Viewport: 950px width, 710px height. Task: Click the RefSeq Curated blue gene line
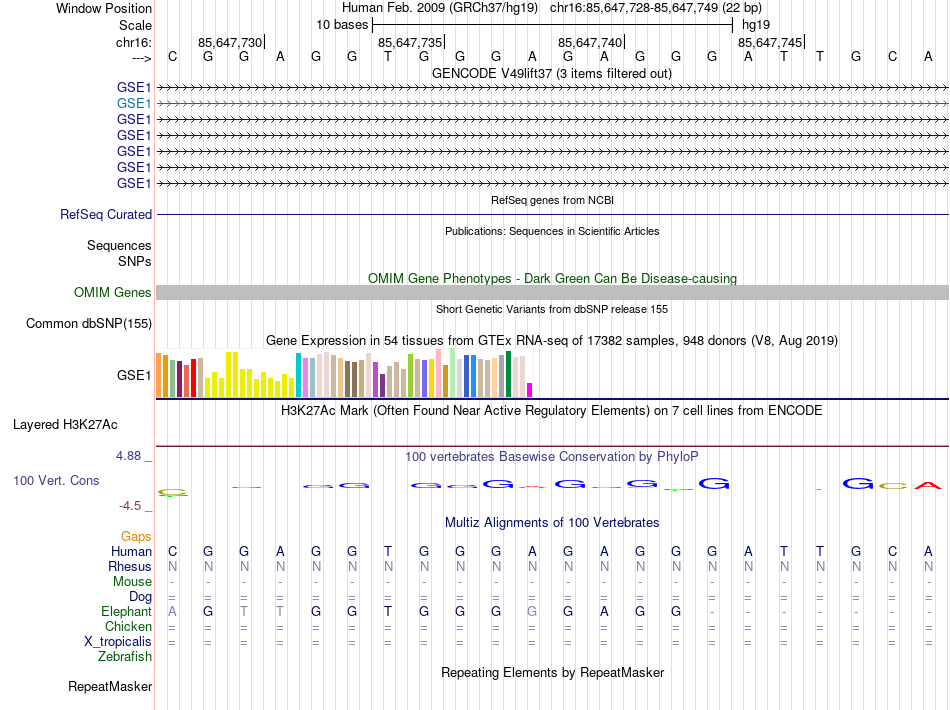coord(552,215)
